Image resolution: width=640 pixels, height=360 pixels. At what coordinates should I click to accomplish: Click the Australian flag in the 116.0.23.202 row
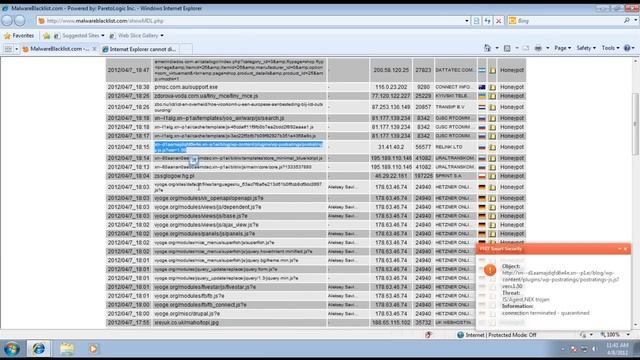pyautogui.click(x=482, y=87)
